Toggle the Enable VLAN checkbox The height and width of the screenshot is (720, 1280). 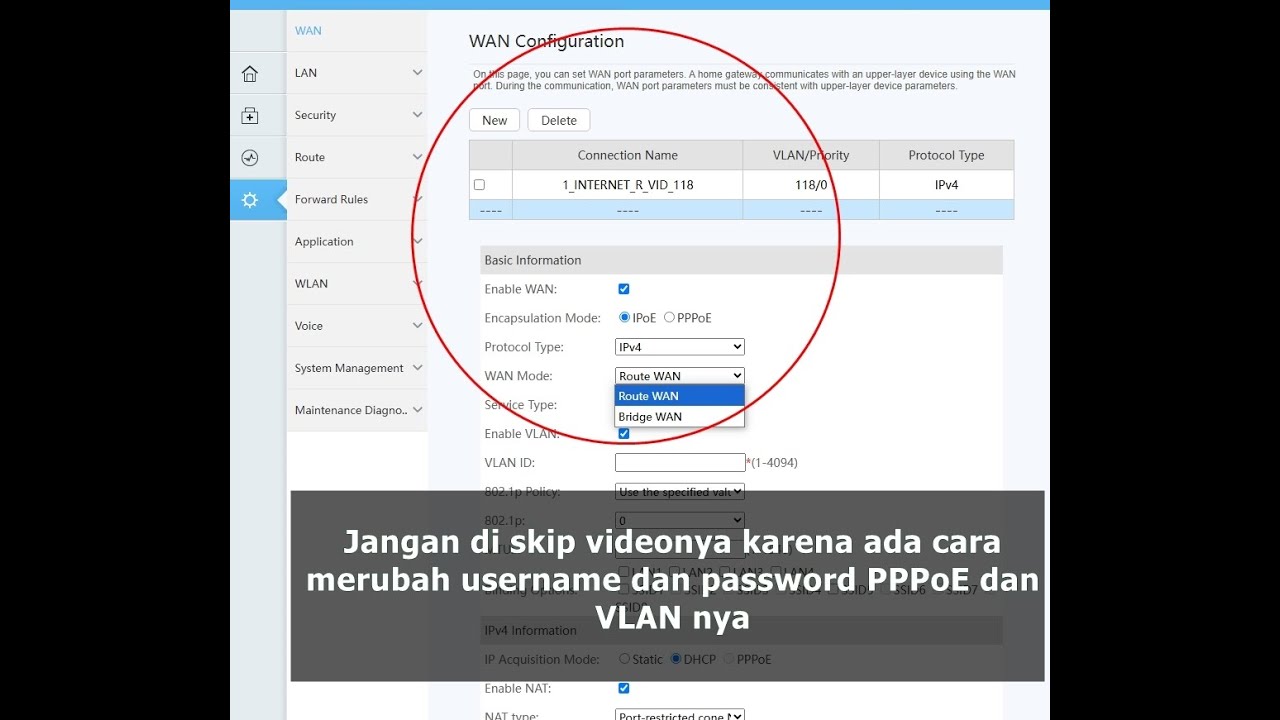click(624, 434)
